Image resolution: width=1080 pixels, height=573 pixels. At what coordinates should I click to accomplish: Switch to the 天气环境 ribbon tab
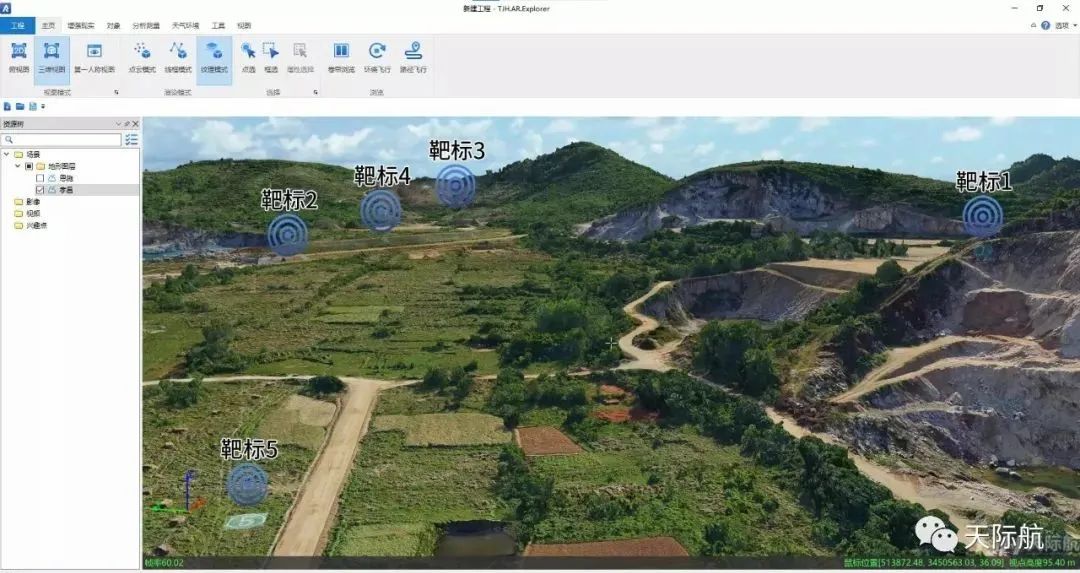[x=185, y=25]
